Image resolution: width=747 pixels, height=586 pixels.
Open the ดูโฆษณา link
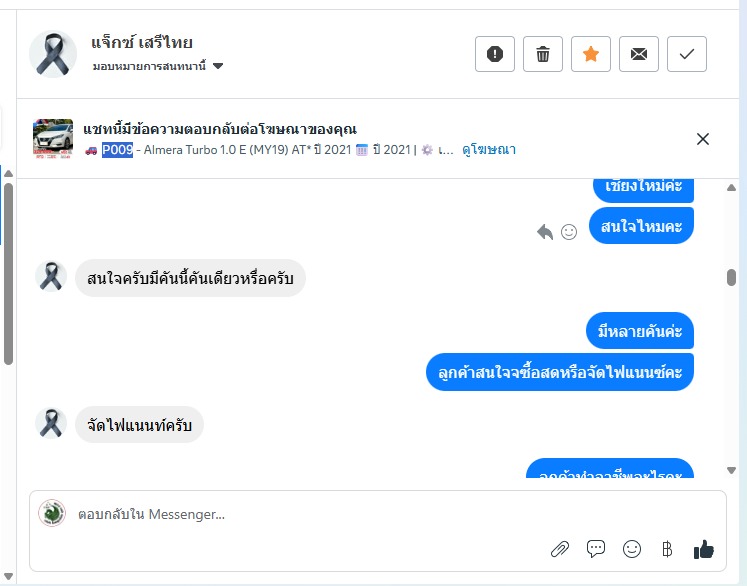tap(489, 150)
